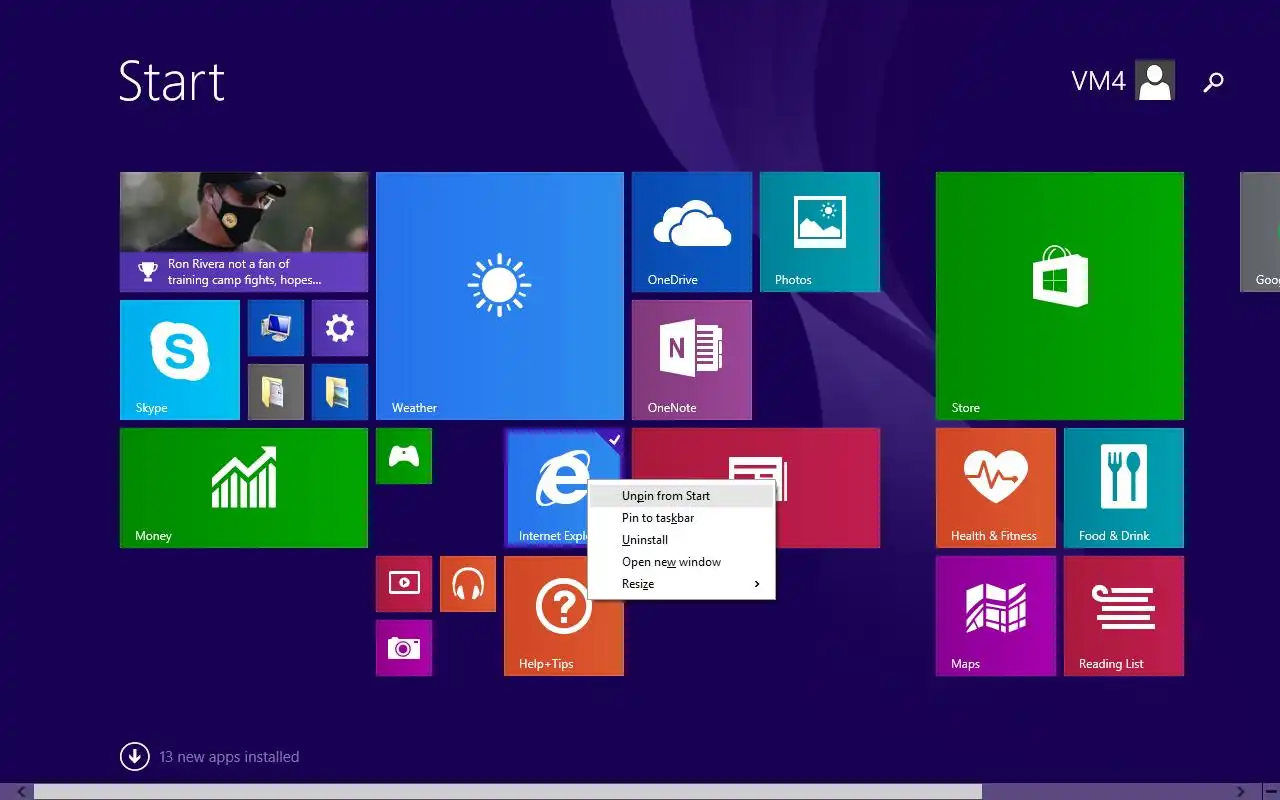Open the Skype tile
Image resolution: width=1280 pixels, height=800 pixels.
click(180, 360)
